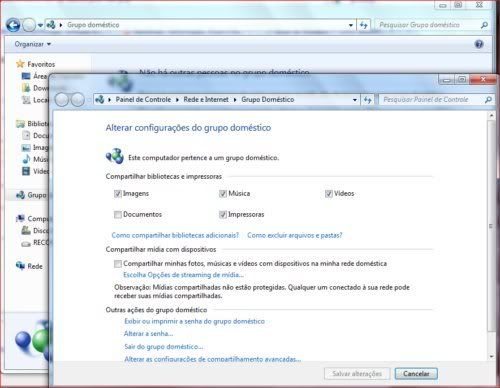The height and width of the screenshot is (388, 500).
Task: Expand arrow after Painel de Controle breadcrumb
Action: pyautogui.click(x=177, y=100)
